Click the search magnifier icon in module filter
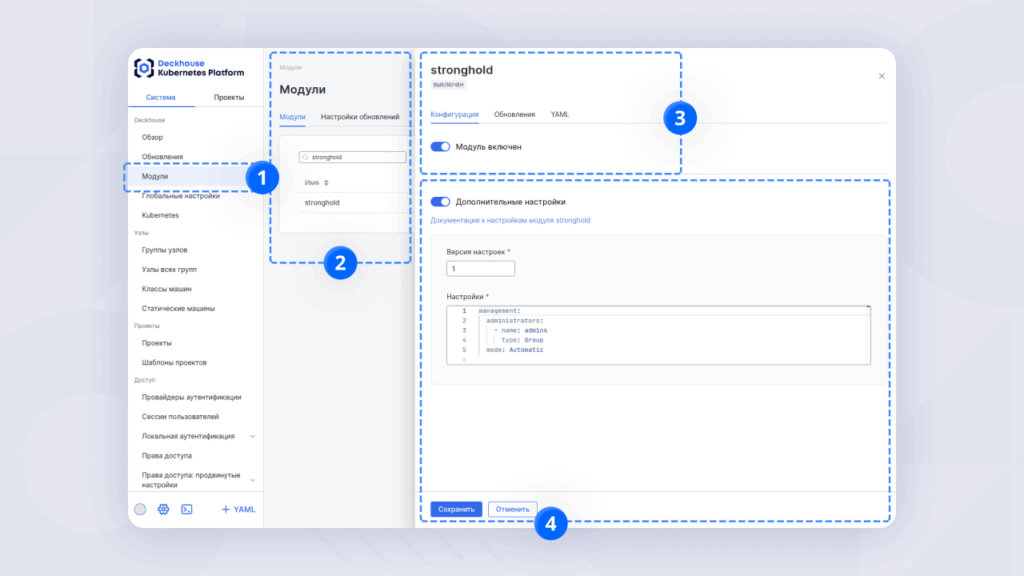Image resolution: width=1024 pixels, height=576 pixels. tap(306, 158)
